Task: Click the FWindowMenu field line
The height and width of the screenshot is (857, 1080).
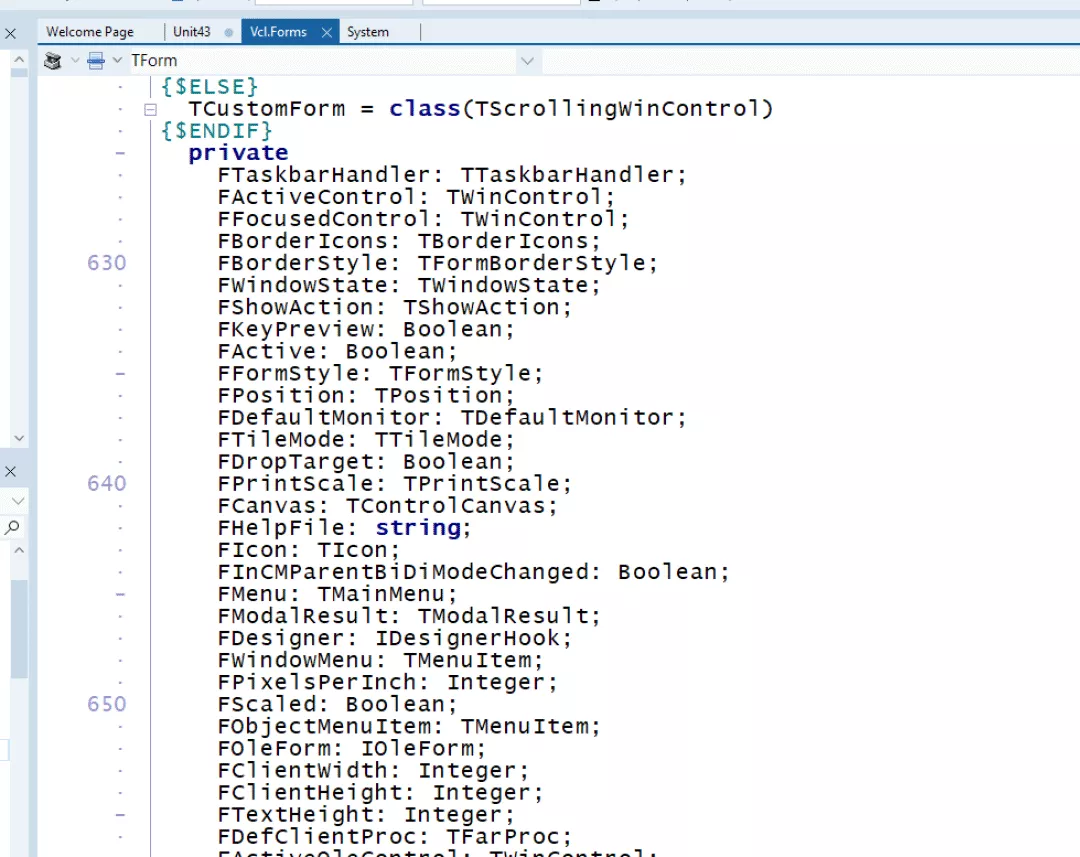Action: 380,660
